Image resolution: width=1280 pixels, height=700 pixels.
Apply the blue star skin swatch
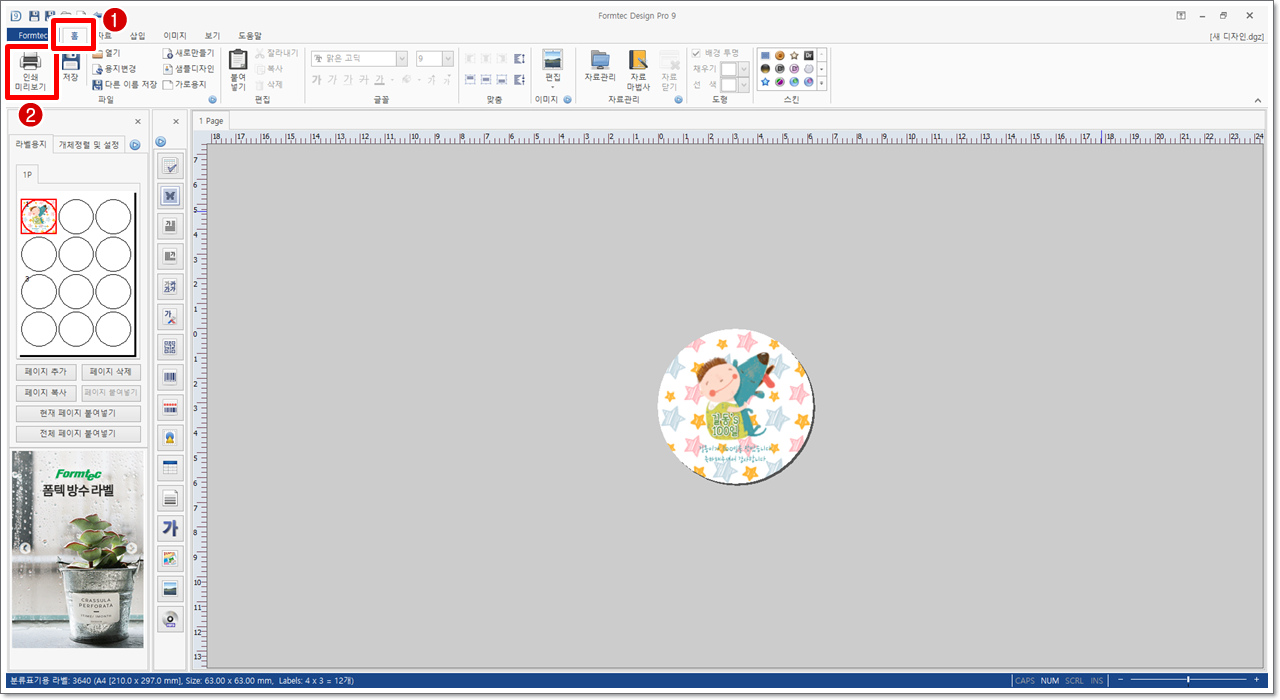pos(765,82)
